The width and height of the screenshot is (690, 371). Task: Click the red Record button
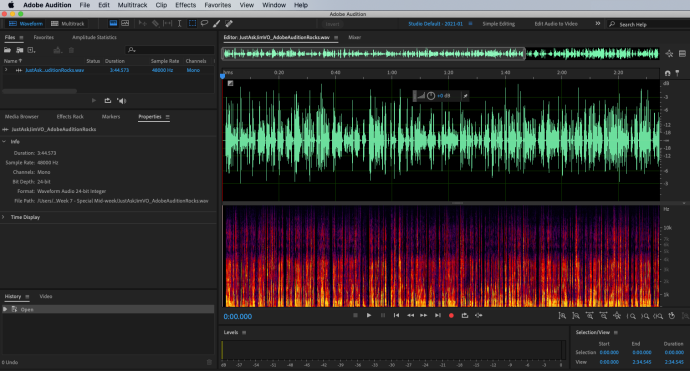[451, 316]
